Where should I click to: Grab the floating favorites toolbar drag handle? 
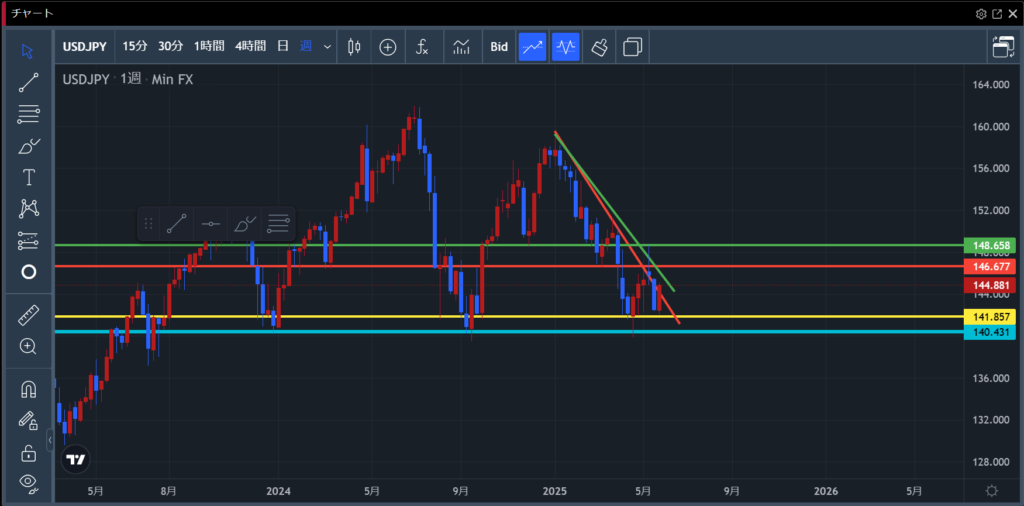[x=148, y=224]
